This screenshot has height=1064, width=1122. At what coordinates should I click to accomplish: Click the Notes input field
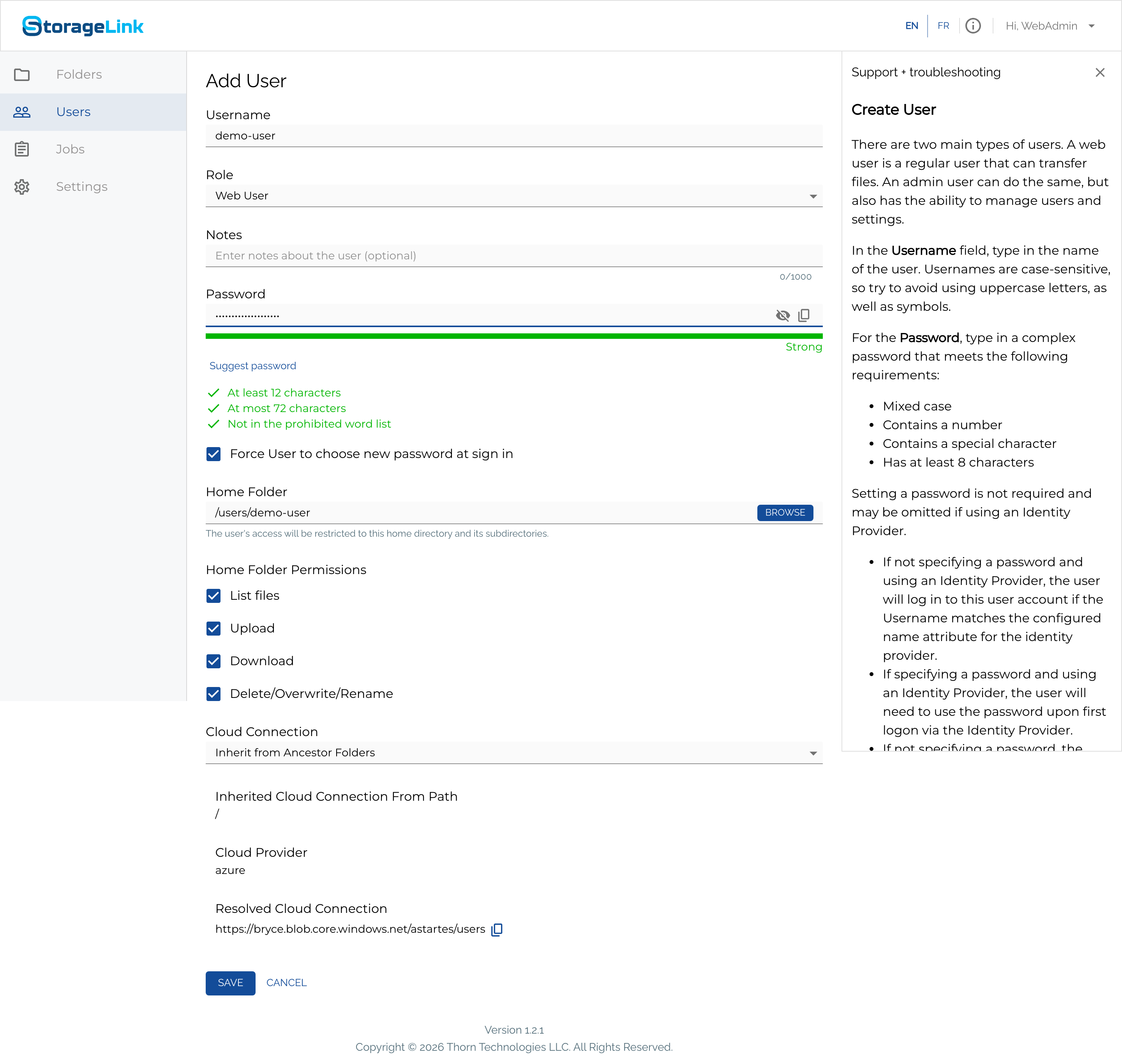click(514, 256)
